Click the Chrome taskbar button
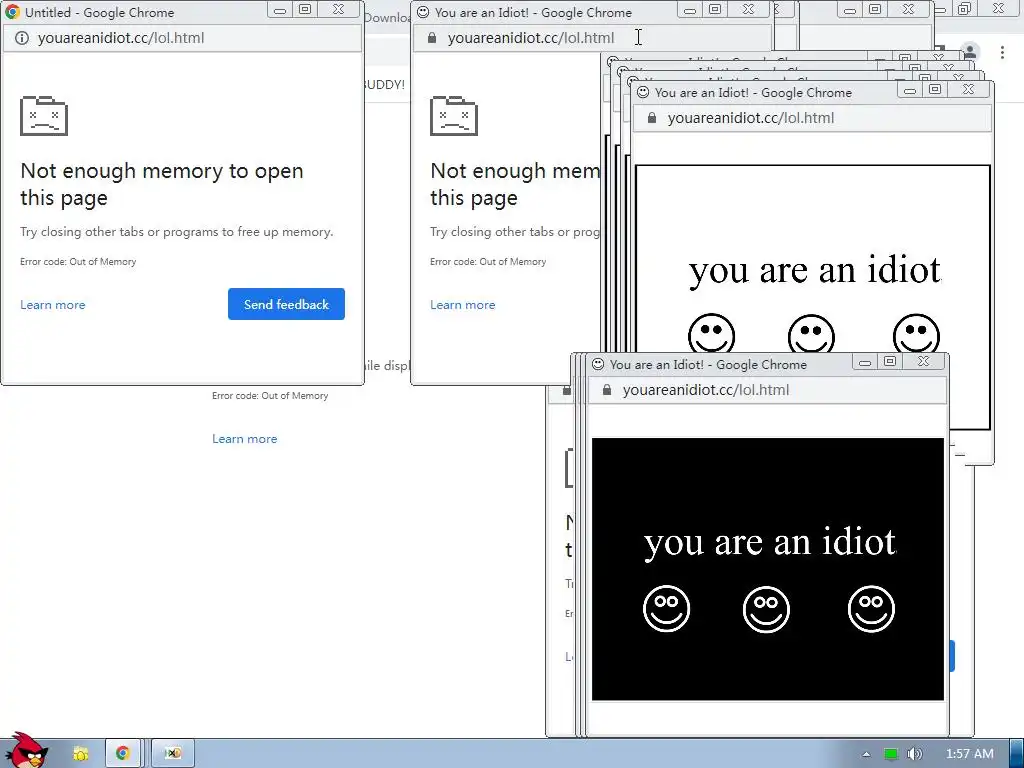The image size is (1024, 768). tap(123, 754)
